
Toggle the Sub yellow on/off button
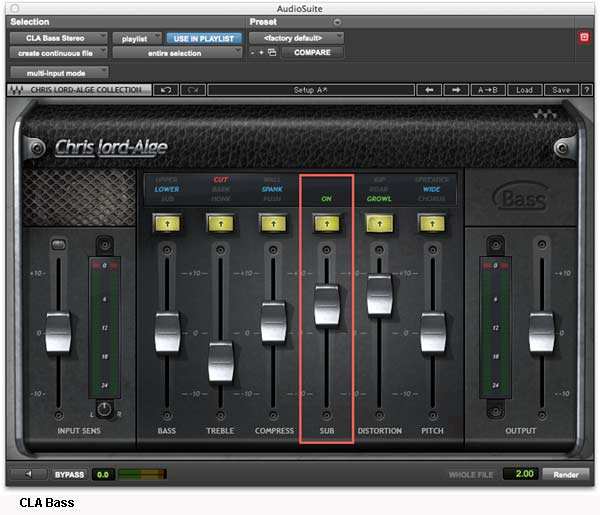(326, 224)
